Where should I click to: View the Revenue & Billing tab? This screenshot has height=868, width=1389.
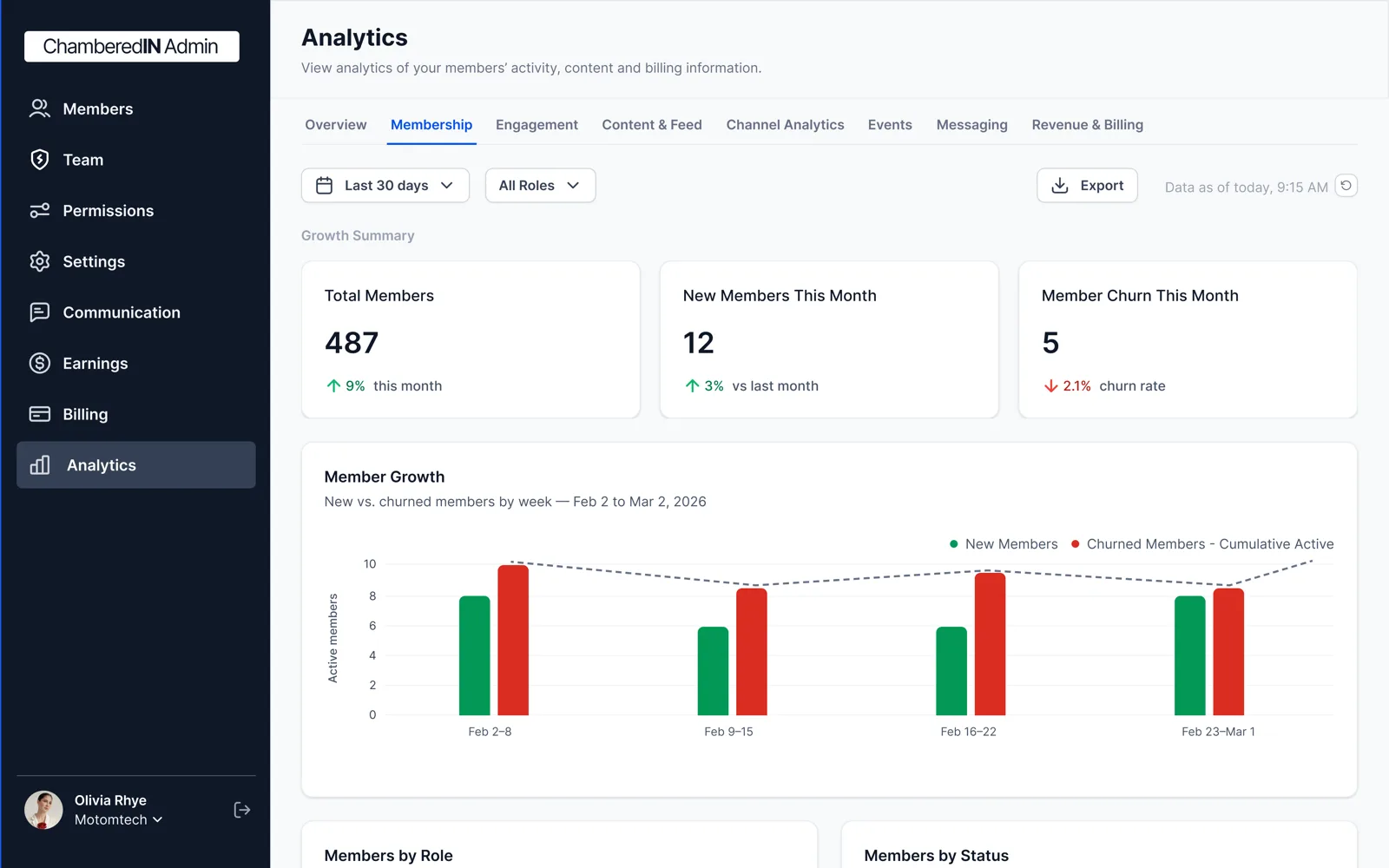click(x=1087, y=125)
